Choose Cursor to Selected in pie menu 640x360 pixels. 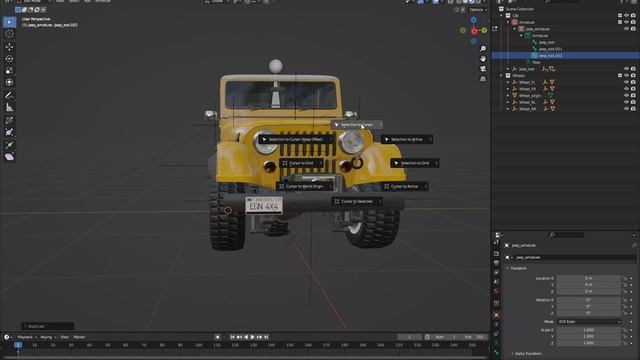(357, 202)
